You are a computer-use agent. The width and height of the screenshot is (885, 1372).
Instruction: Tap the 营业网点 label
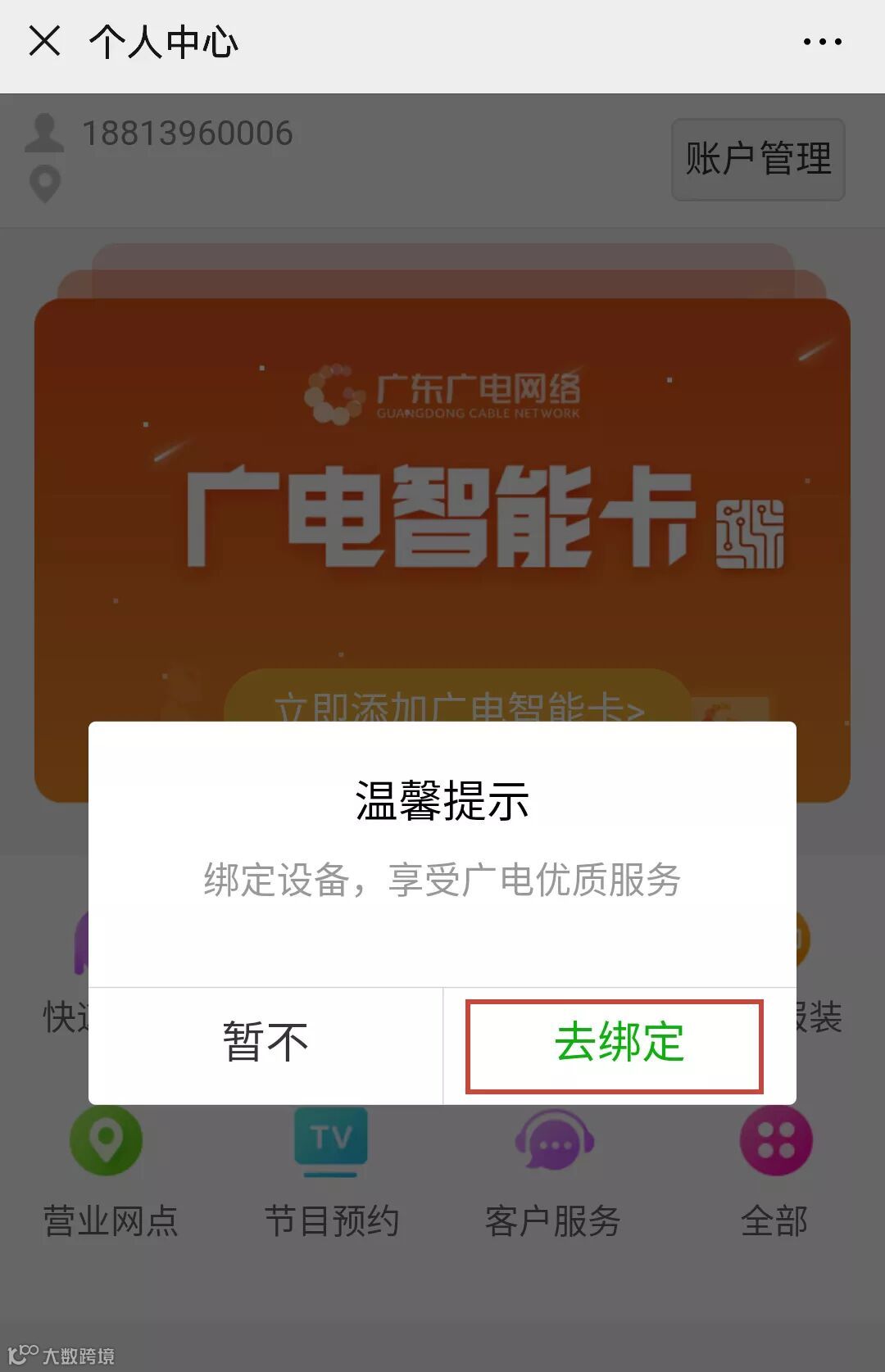(111, 1221)
